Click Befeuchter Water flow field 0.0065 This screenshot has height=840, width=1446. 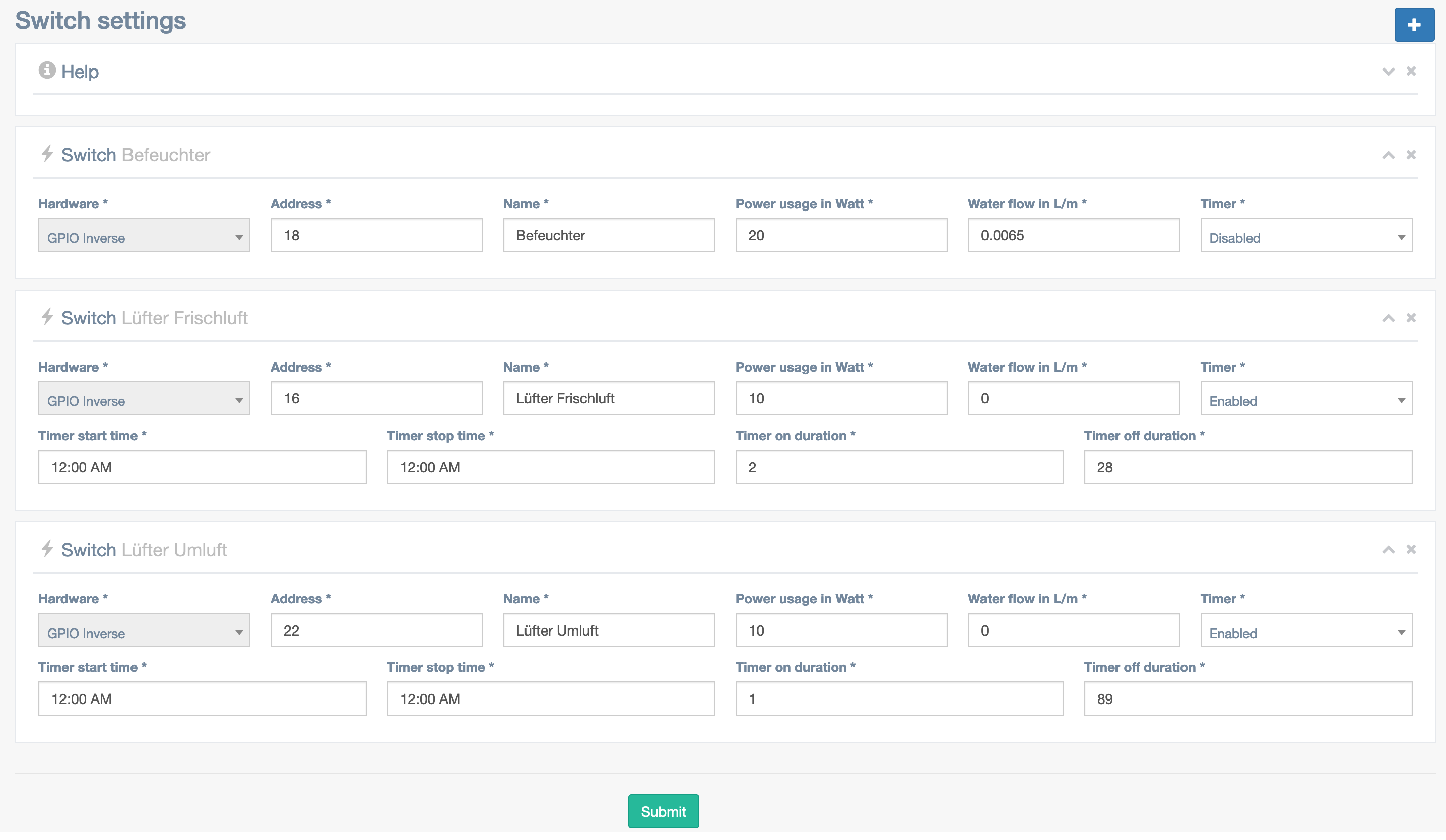click(x=1073, y=236)
